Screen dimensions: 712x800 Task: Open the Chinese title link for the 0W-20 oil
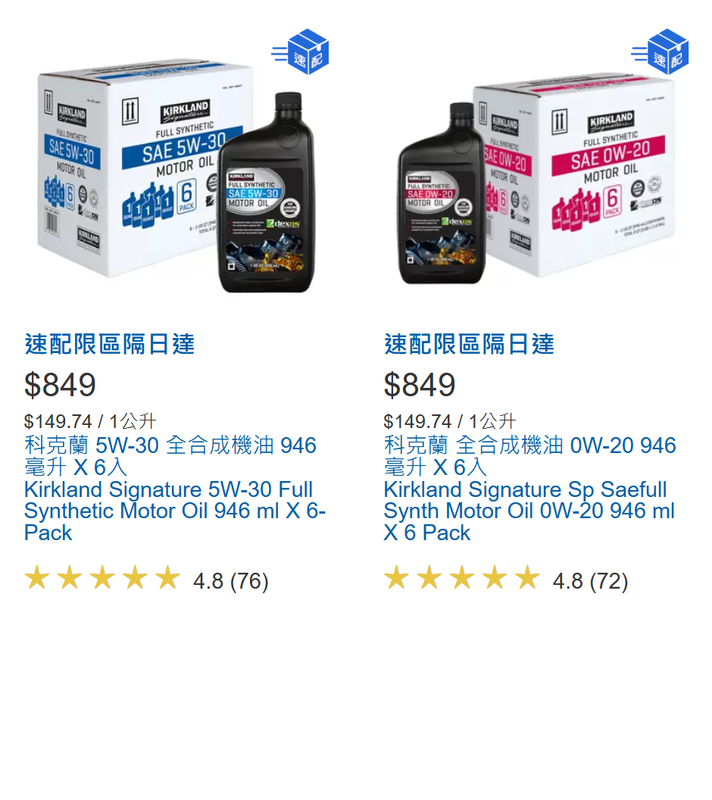[x=530, y=456]
